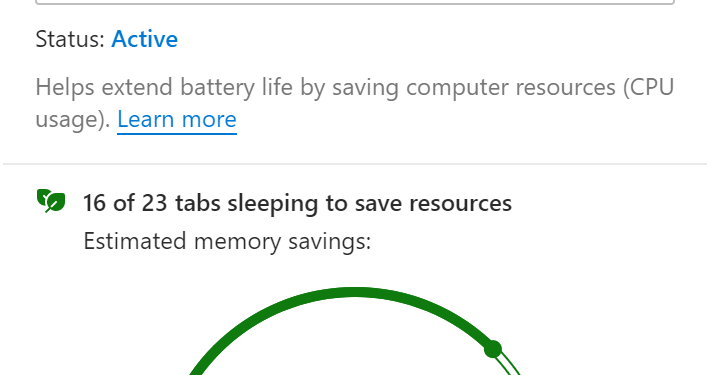Screen dimensions: 714x375
Task: Click the word "battery" in the description
Action: (x=218, y=87)
